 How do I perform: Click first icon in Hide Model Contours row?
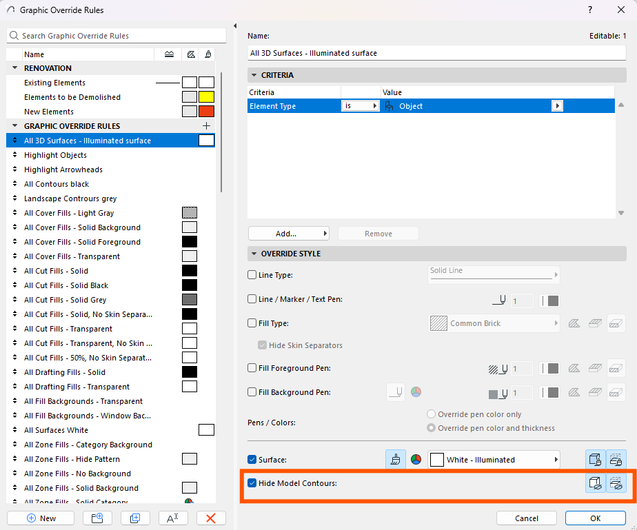click(595, 483)
